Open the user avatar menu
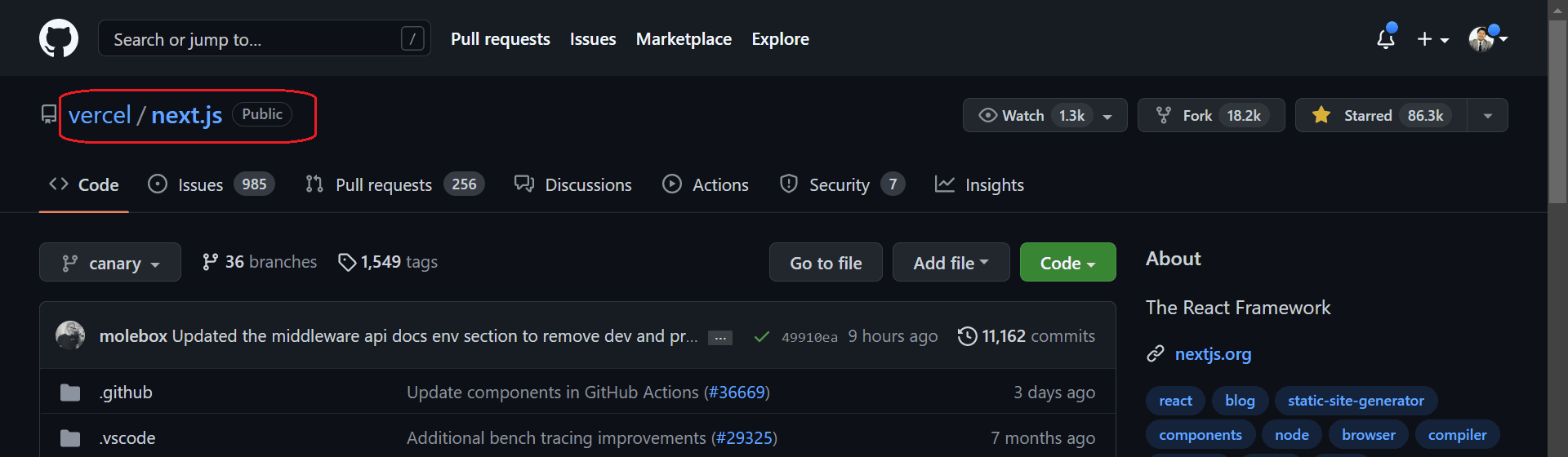This screenshot has height=457, width=1568. 1487,38
